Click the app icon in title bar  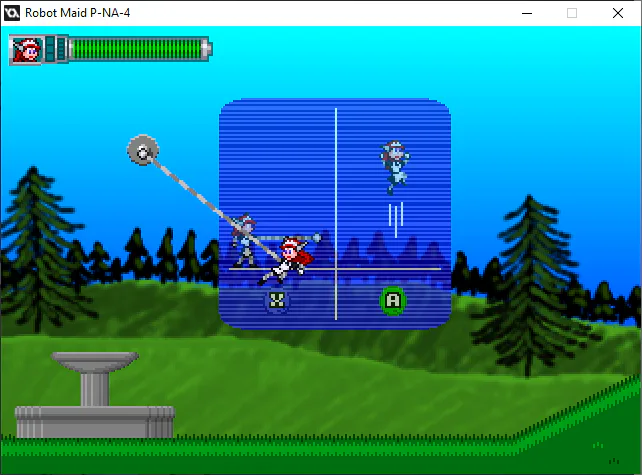(12, 13)
